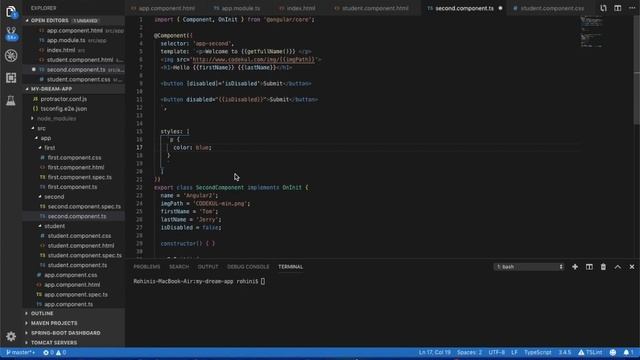Change the Spaces: 2 indentation setting
The height and width of the screenshot is (360, 640).
coord(469,352)
